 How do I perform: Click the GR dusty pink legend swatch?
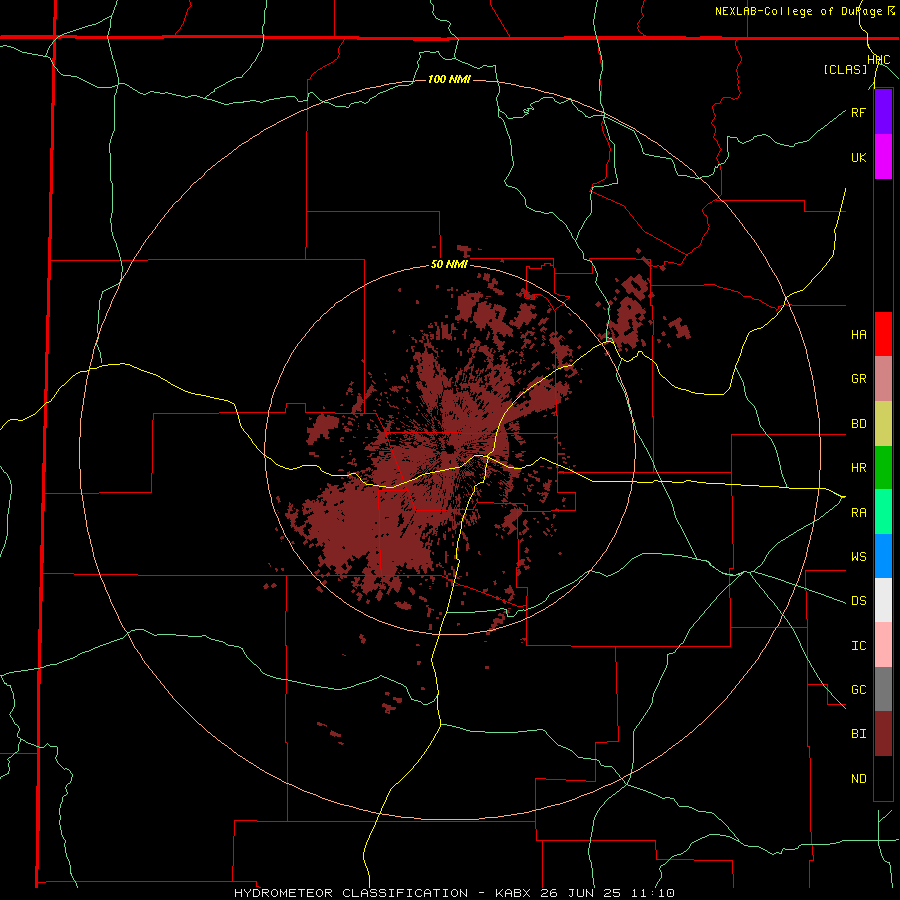[x=883, y=379]
